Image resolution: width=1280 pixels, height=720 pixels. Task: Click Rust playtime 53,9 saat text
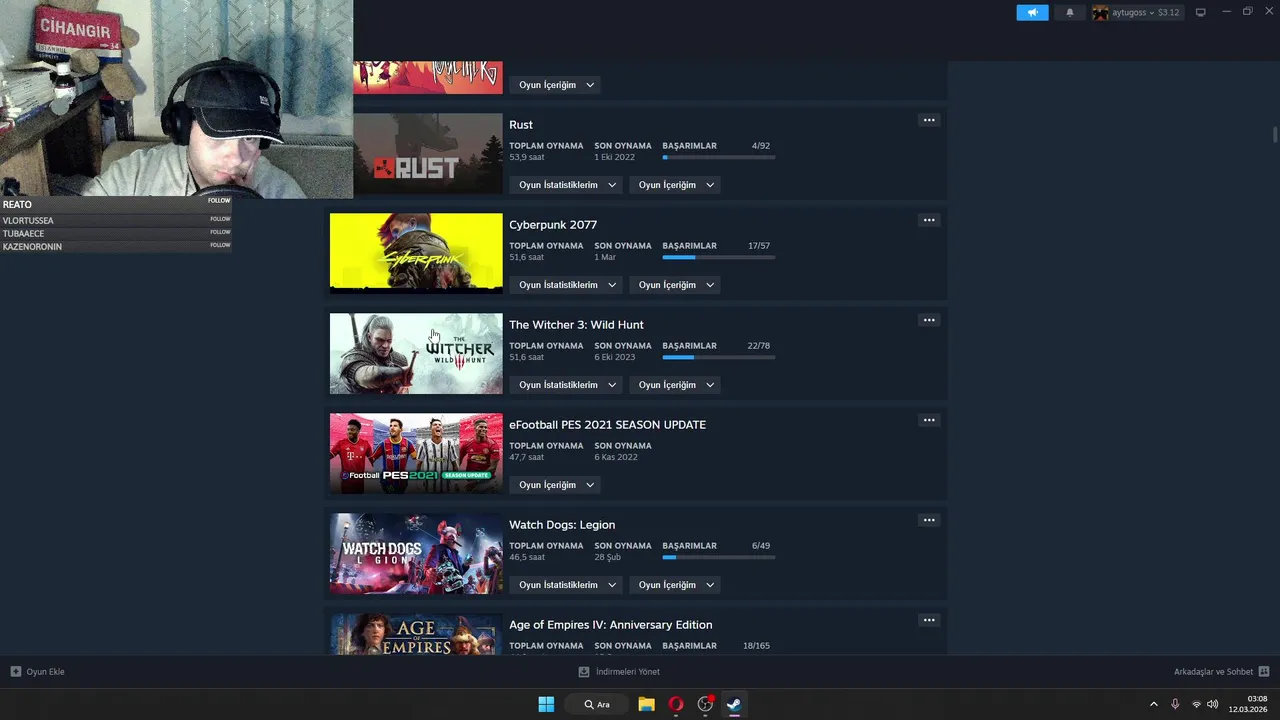(526, 157)
